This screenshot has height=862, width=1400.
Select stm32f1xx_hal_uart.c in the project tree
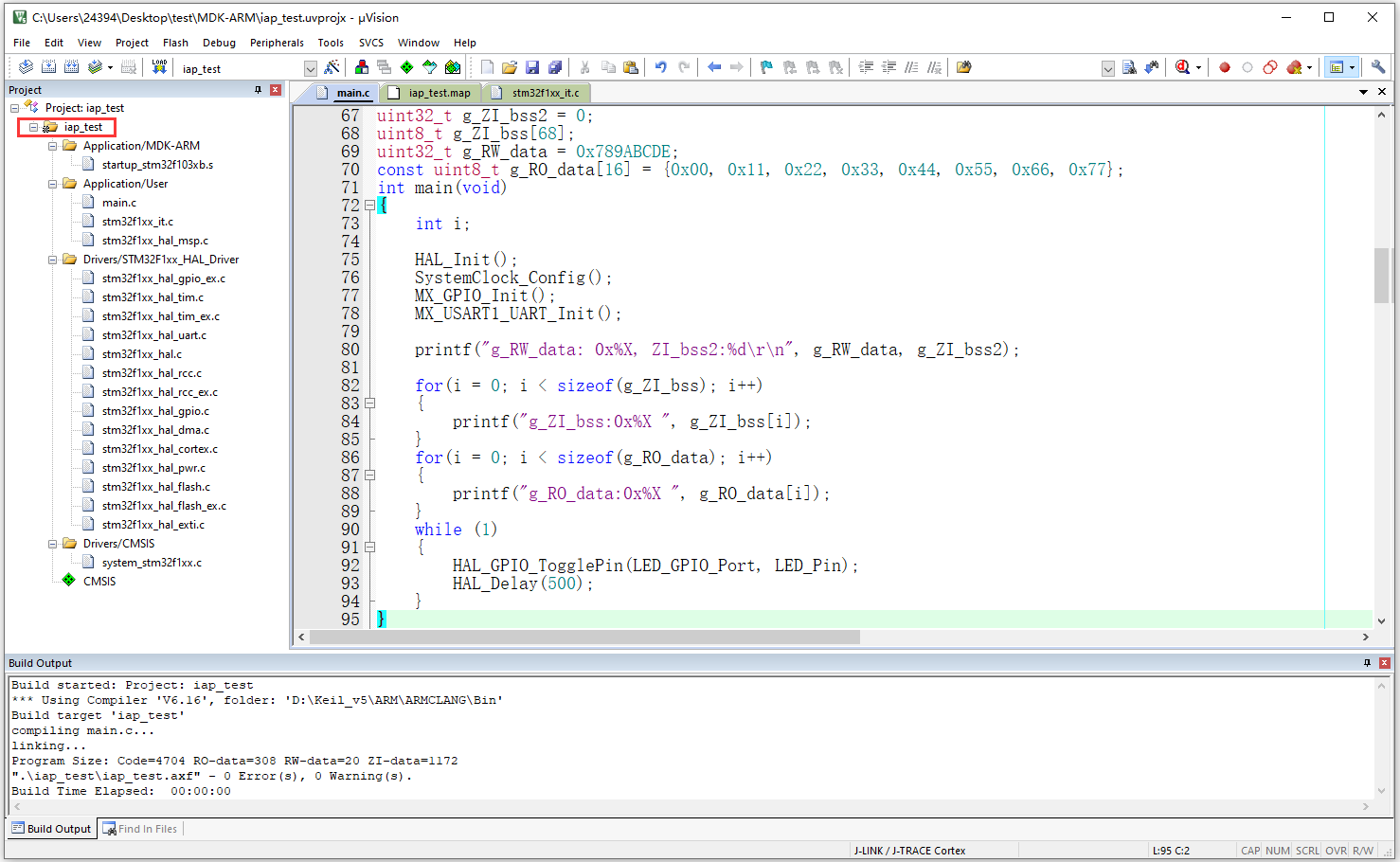[153, 335]
